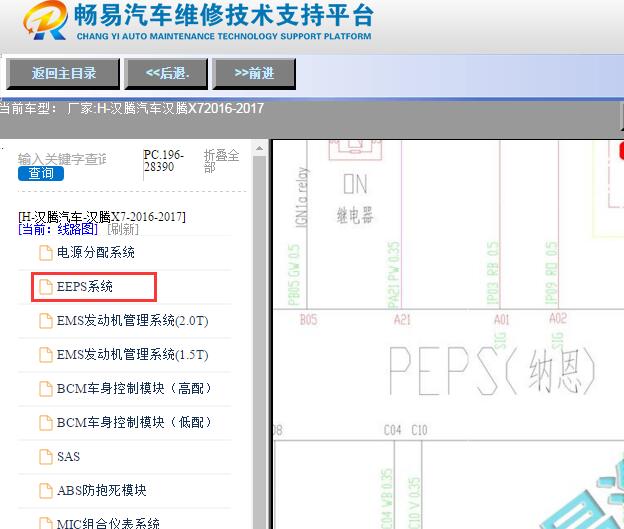This screenshot has height=529, width=624.
Task: Go forward with the >>前进 button
Action: 254,73
